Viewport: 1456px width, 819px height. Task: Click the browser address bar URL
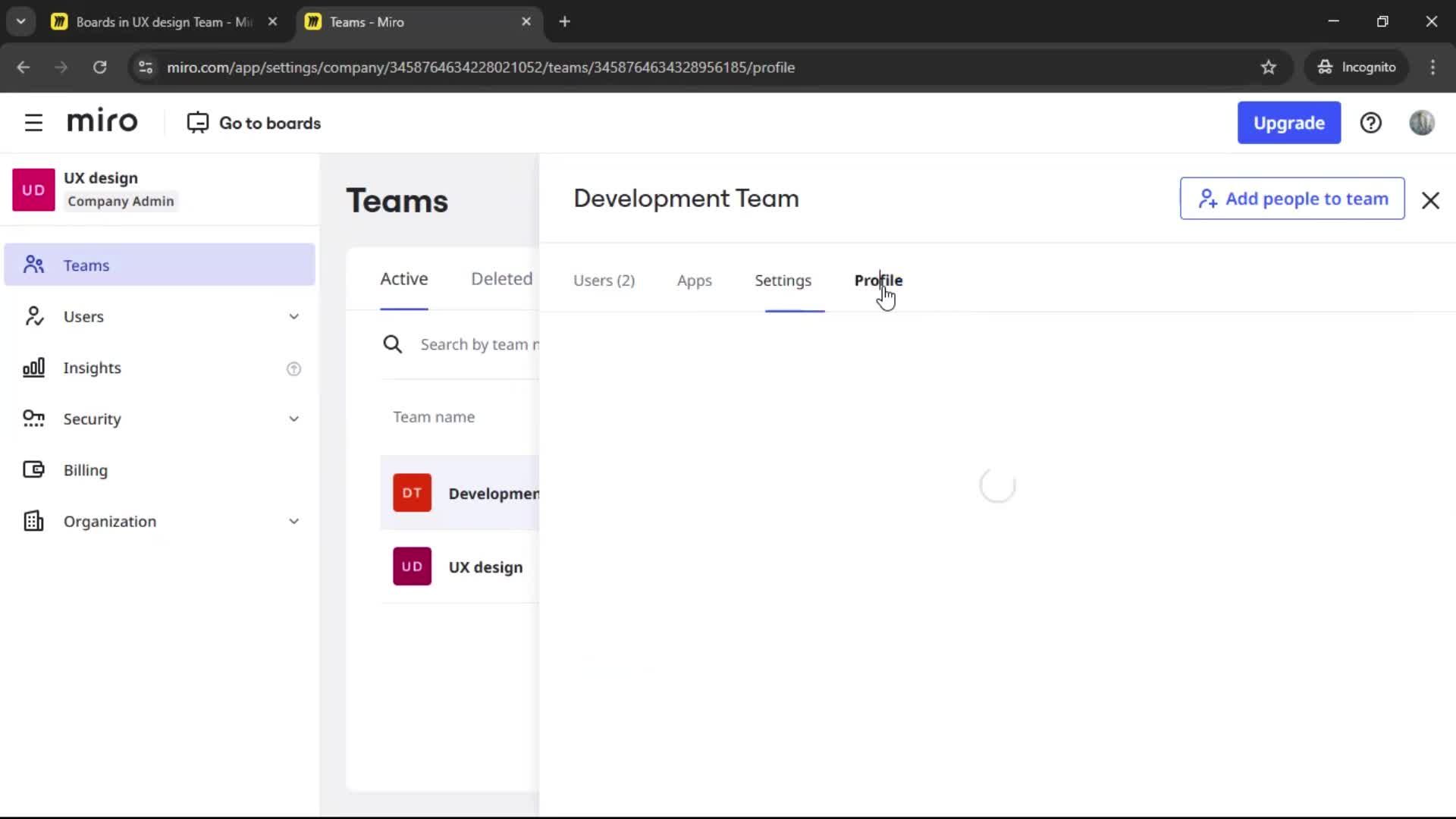[481, 67]
